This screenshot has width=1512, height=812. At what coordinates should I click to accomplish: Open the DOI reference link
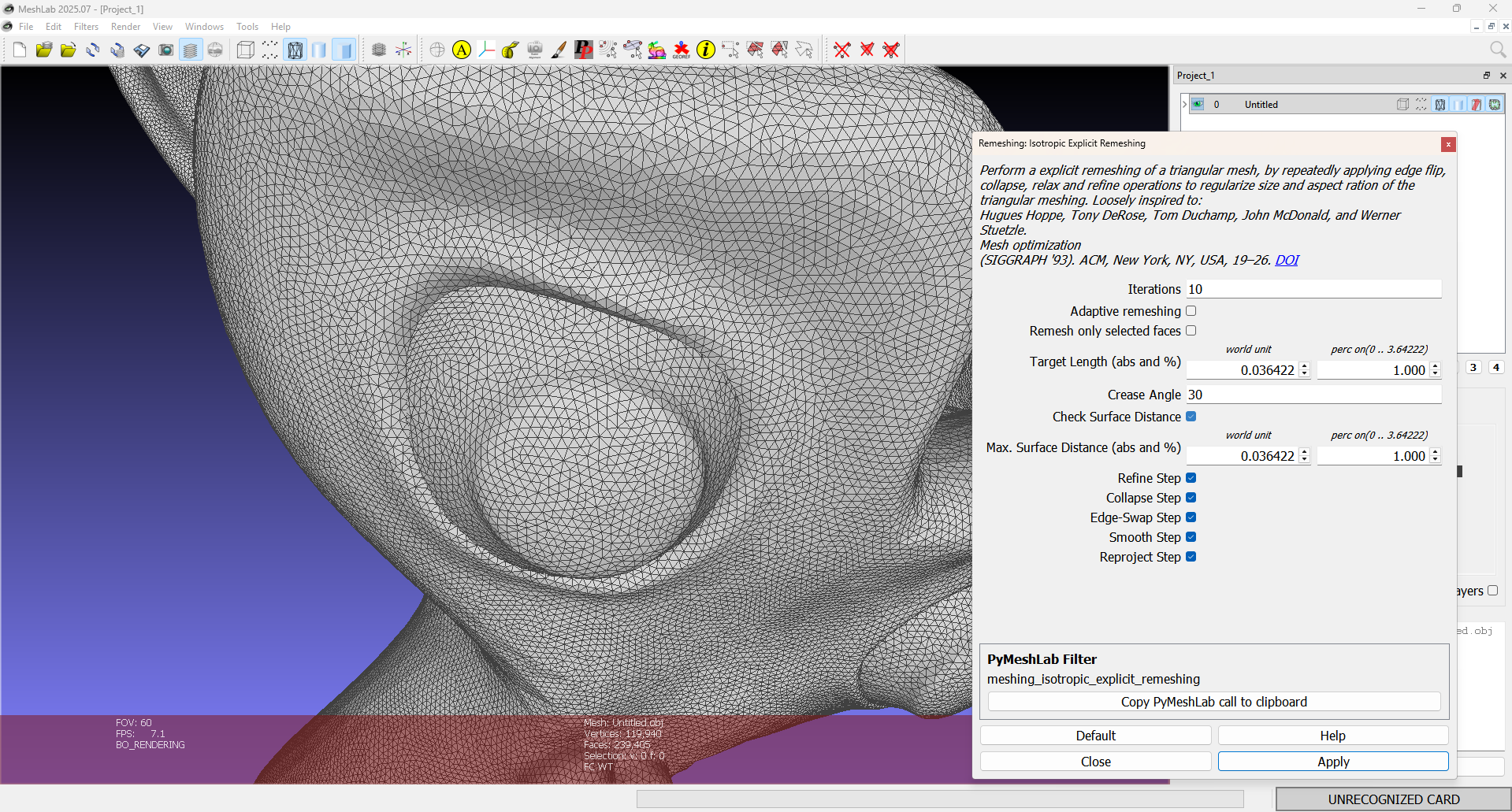click(1287, 260)
